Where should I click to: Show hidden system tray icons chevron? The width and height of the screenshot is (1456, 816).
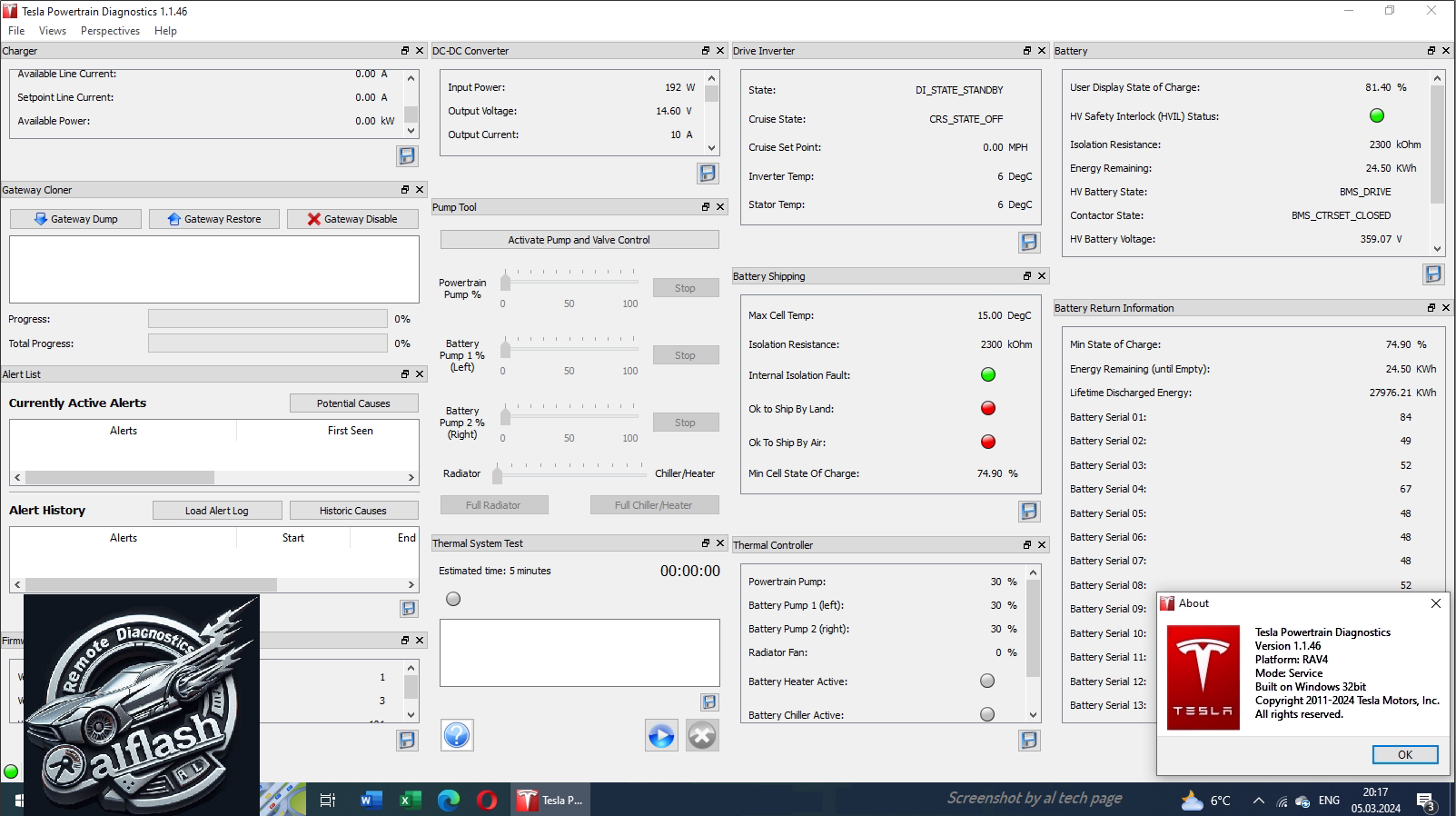tap(1258, 801)
